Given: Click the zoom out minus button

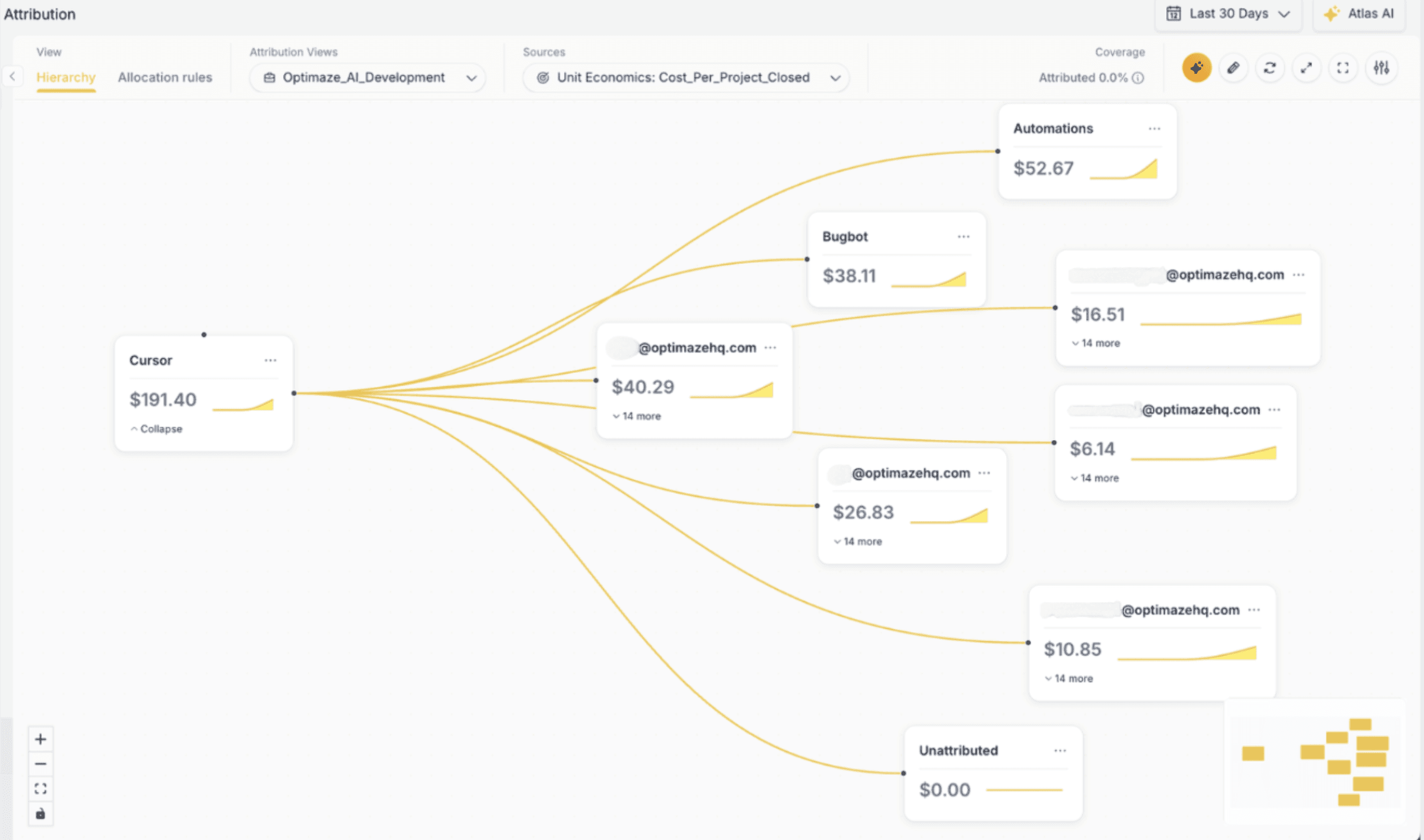Looking at the screenshot, I should (41, 763).
